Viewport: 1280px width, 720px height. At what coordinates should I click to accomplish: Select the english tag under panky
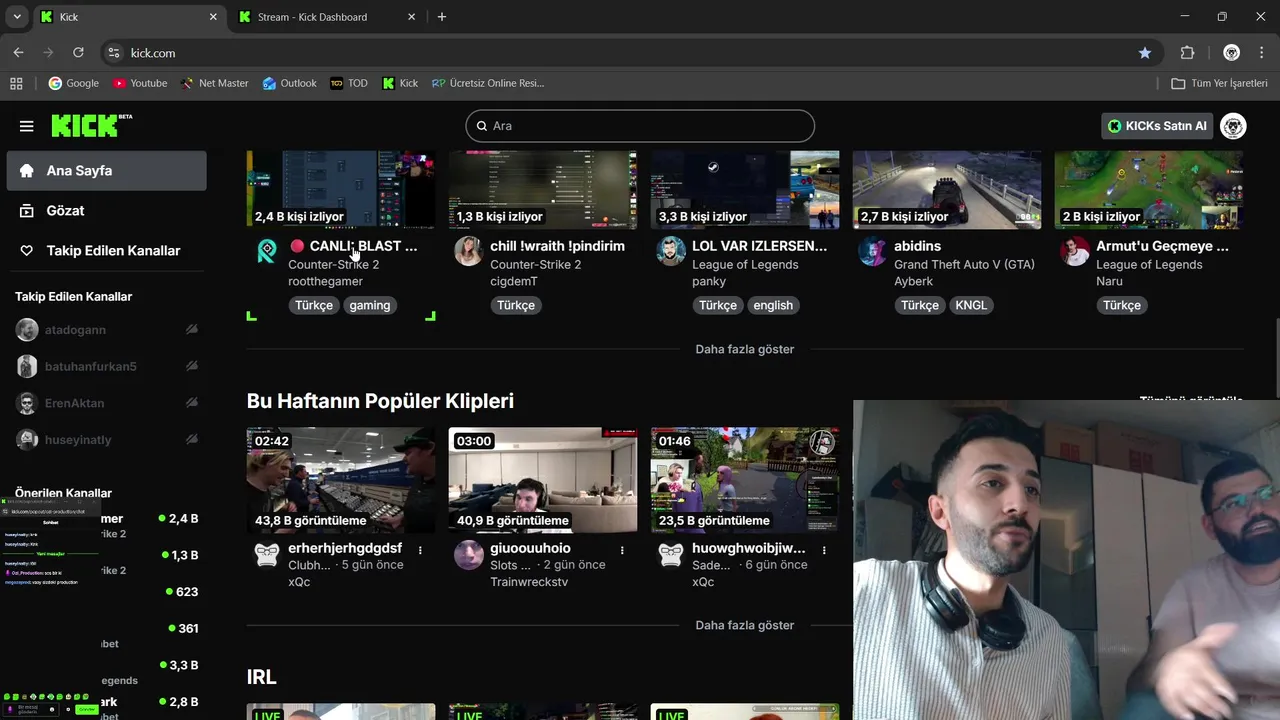coord(773,305)
